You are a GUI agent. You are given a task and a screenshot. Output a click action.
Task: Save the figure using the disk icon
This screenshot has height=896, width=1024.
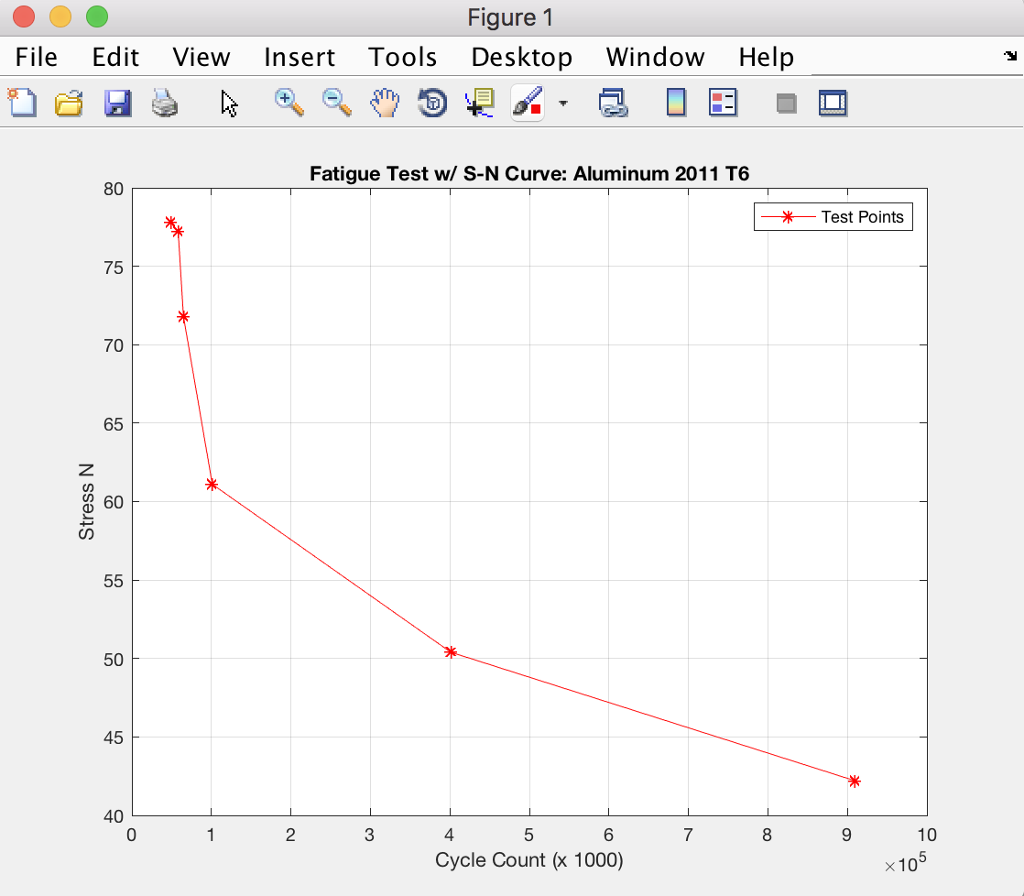coord(117,102)
